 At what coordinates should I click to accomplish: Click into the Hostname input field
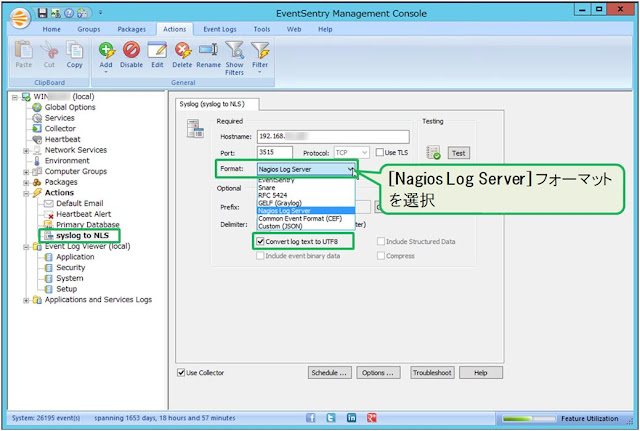[333, 136]
